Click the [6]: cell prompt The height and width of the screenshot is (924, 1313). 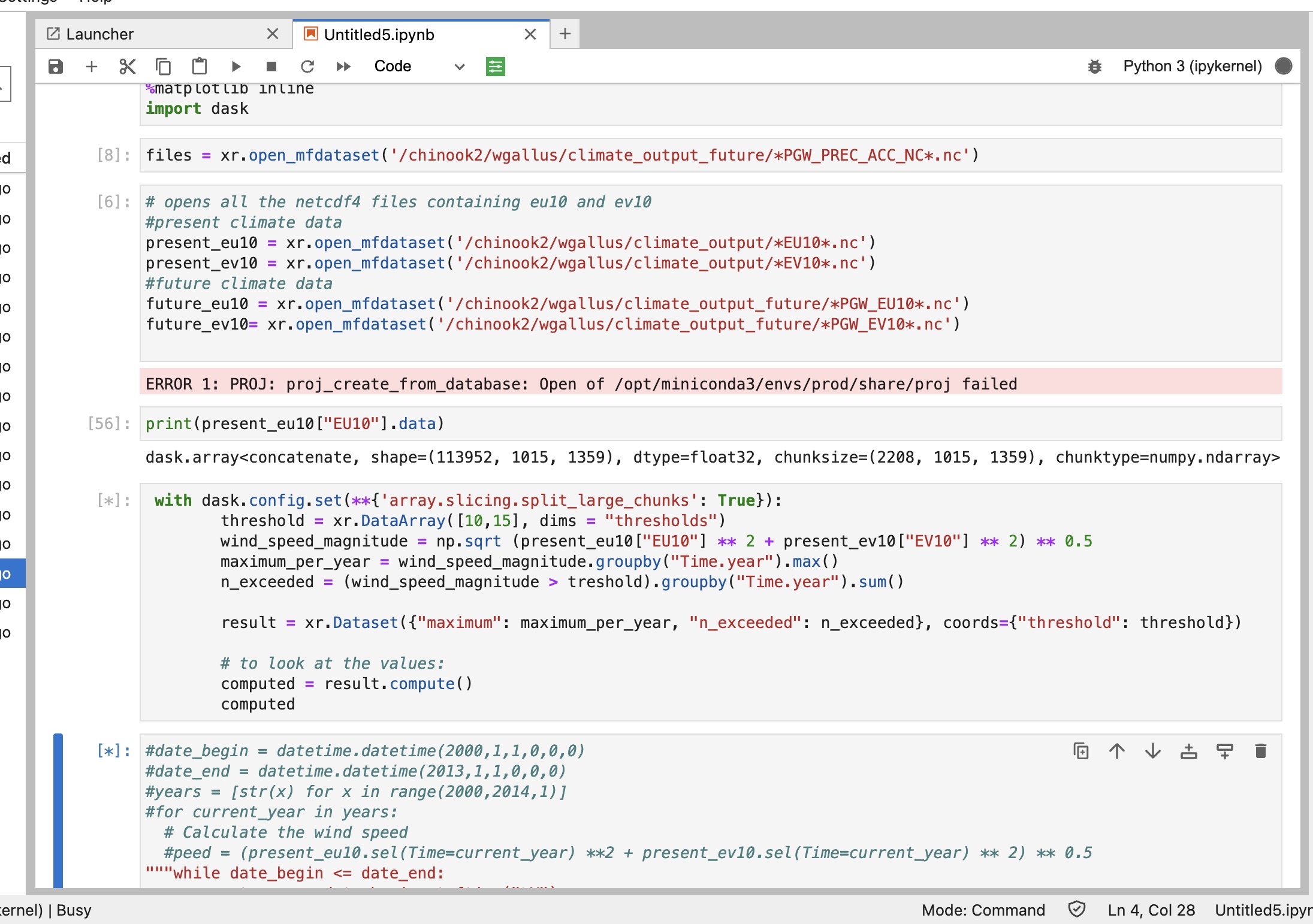114,202
